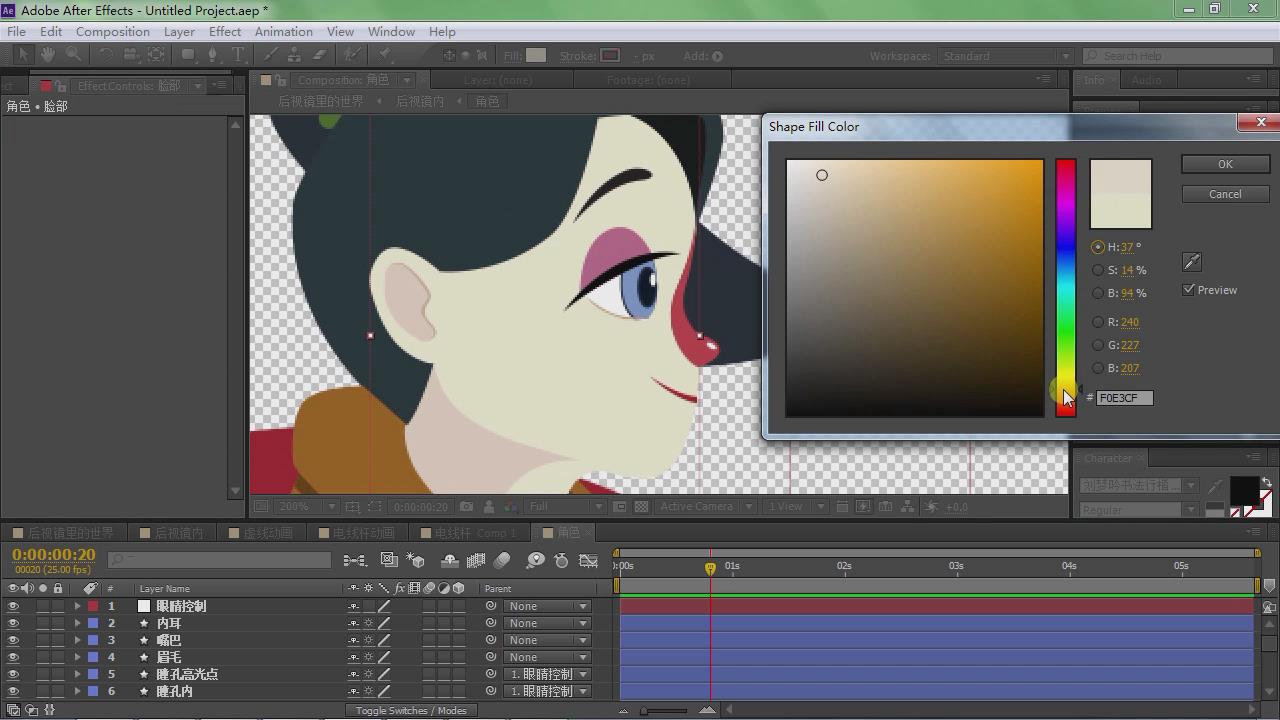1280x720 pixels.
Task: Toggle hide shy layers icon
Action: tap(450, 561)
